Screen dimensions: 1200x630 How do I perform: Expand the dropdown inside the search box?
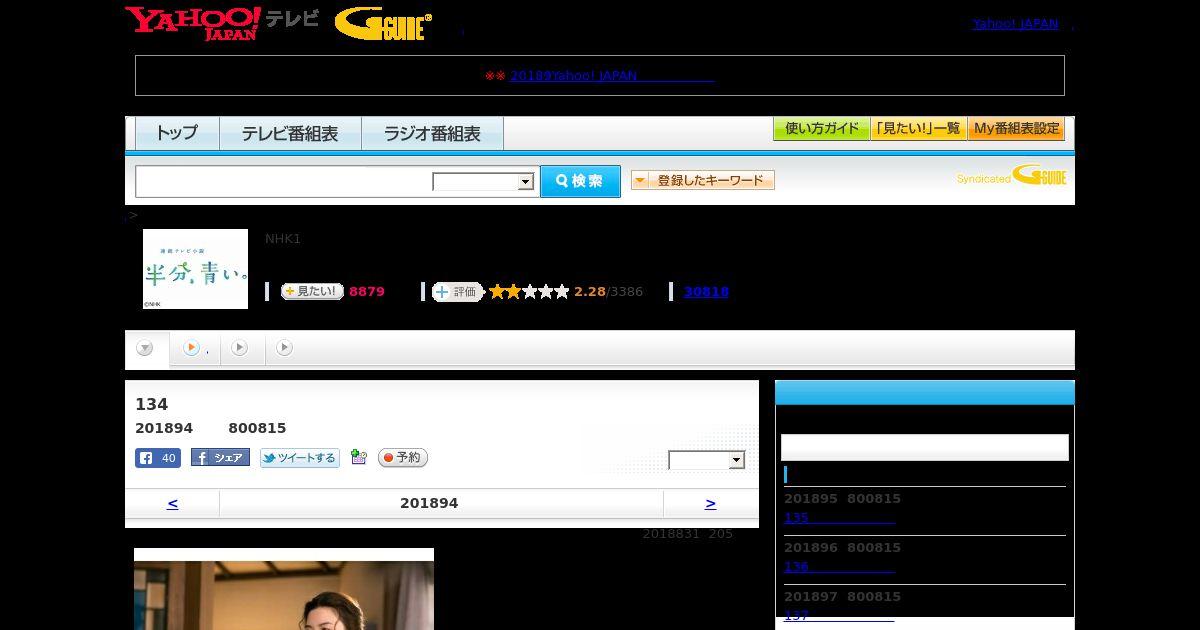click(483, 182)
